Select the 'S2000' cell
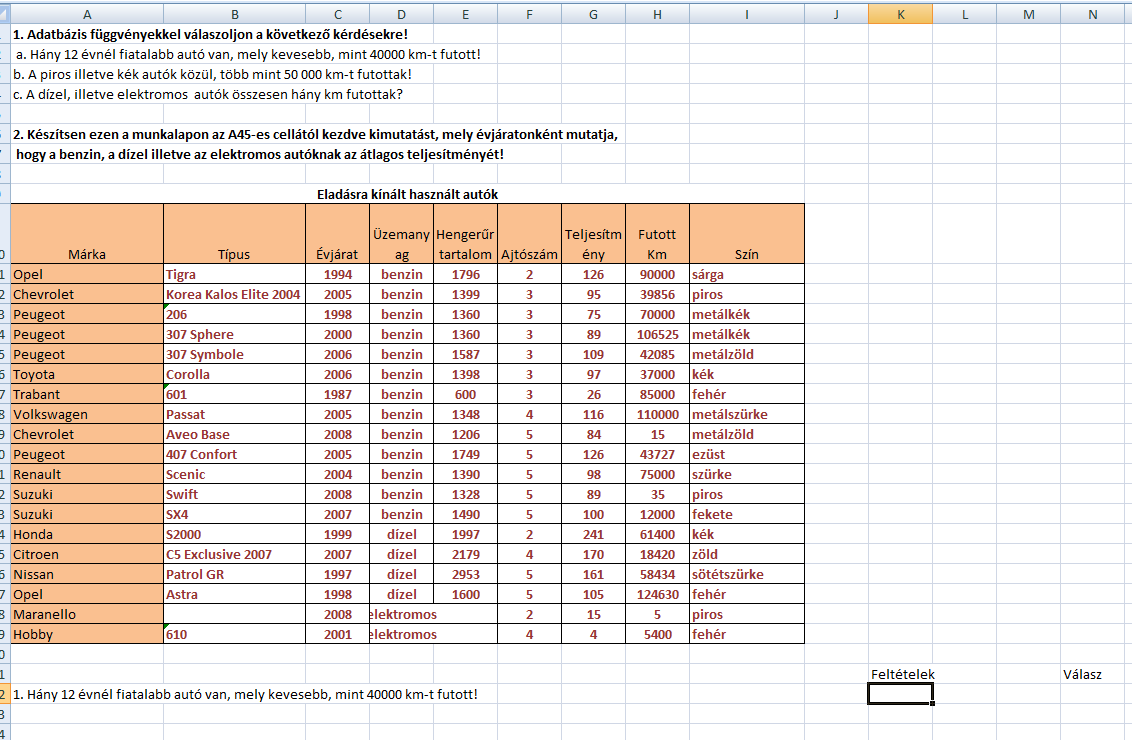Viewport: 1132px width, 740px height. coord(235,534)
